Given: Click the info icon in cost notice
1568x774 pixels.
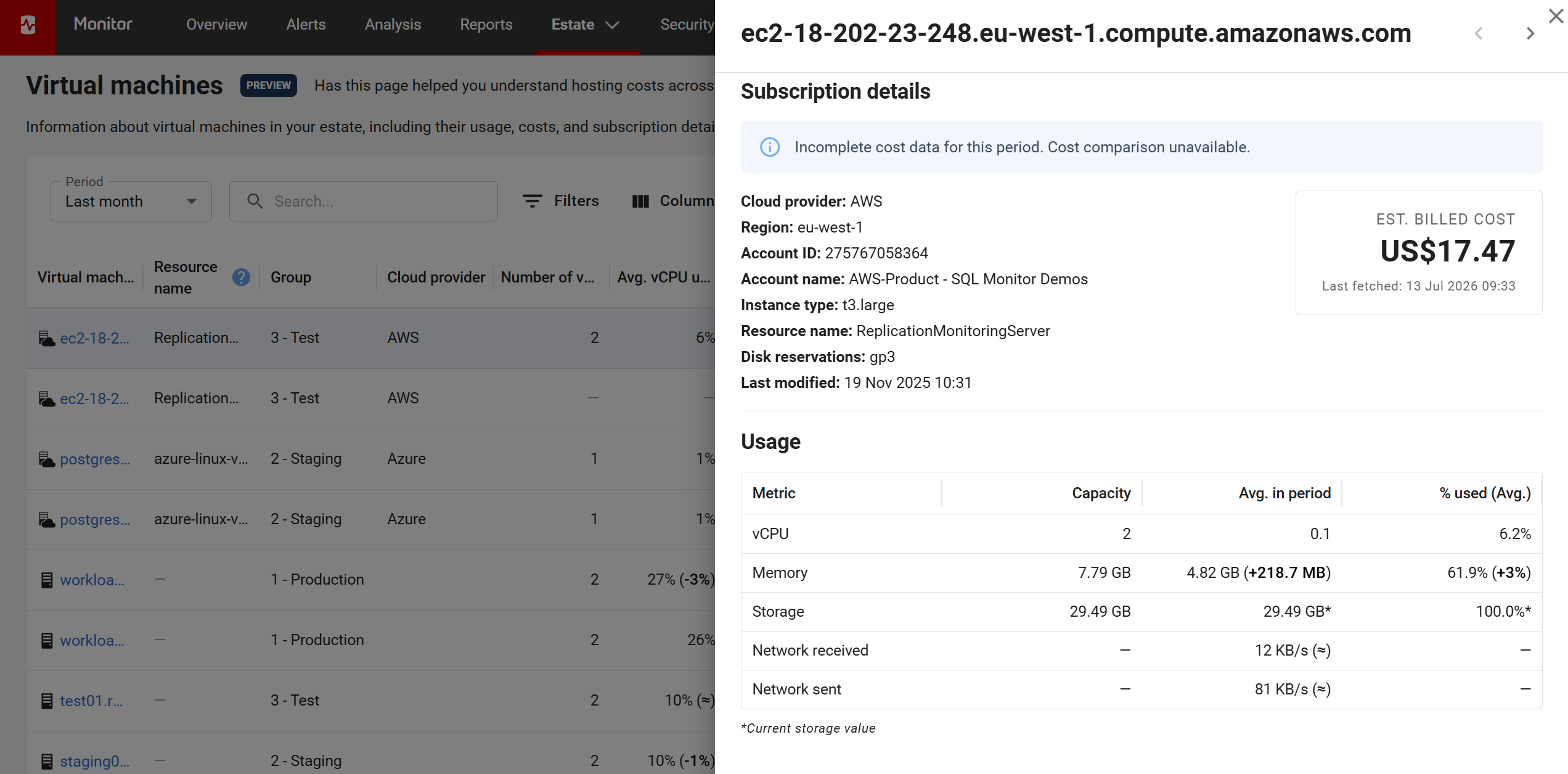Looking at the screenshot, I should coord(770,147).
